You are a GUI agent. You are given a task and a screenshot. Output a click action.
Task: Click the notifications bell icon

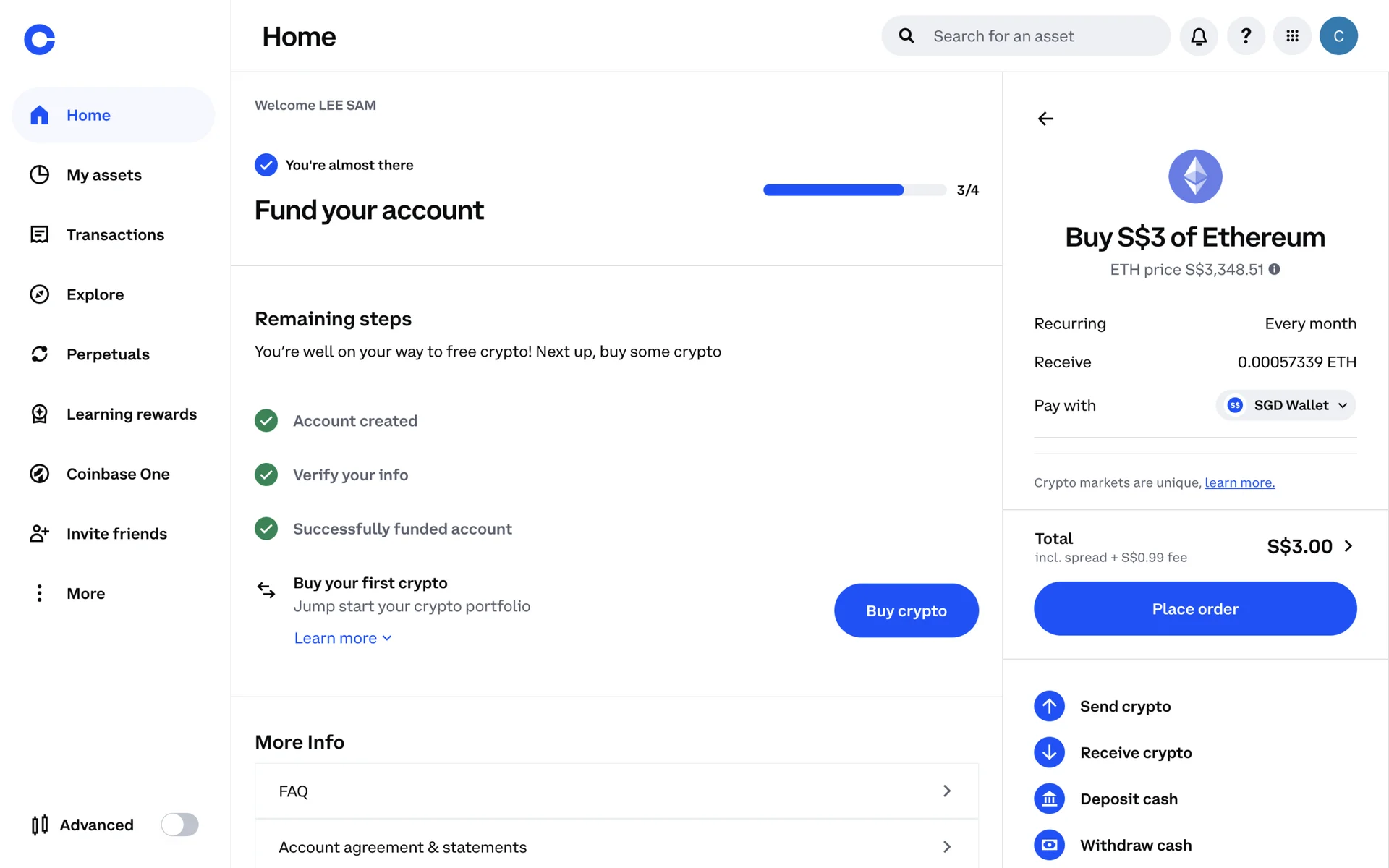coord(1199,36)
